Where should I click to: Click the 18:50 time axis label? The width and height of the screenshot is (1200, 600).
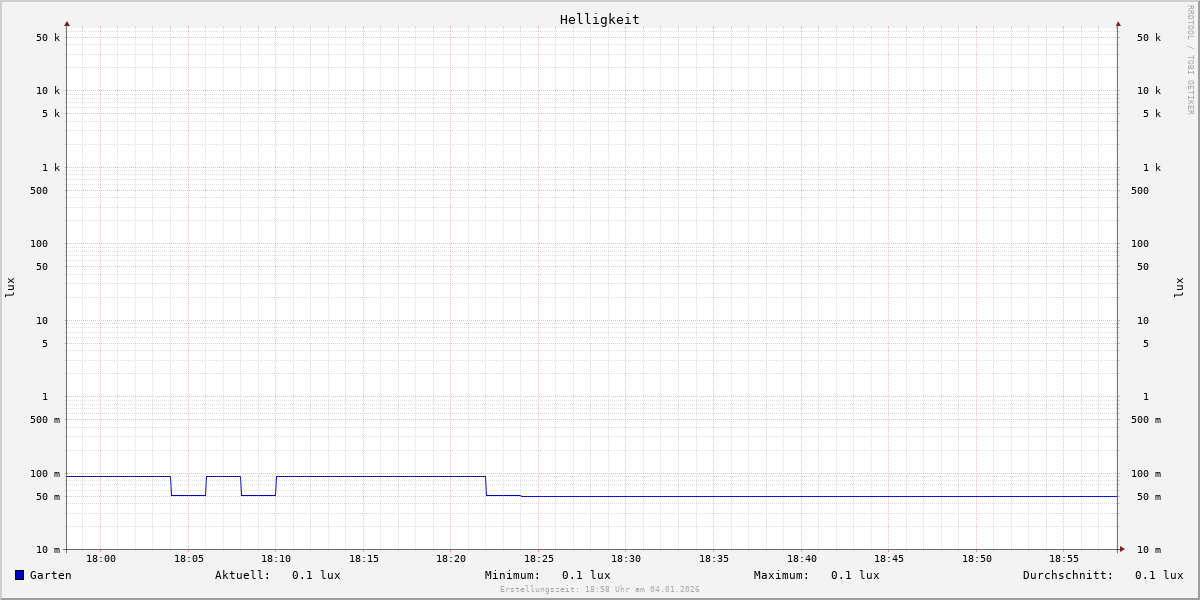click(x=977, y=559)
